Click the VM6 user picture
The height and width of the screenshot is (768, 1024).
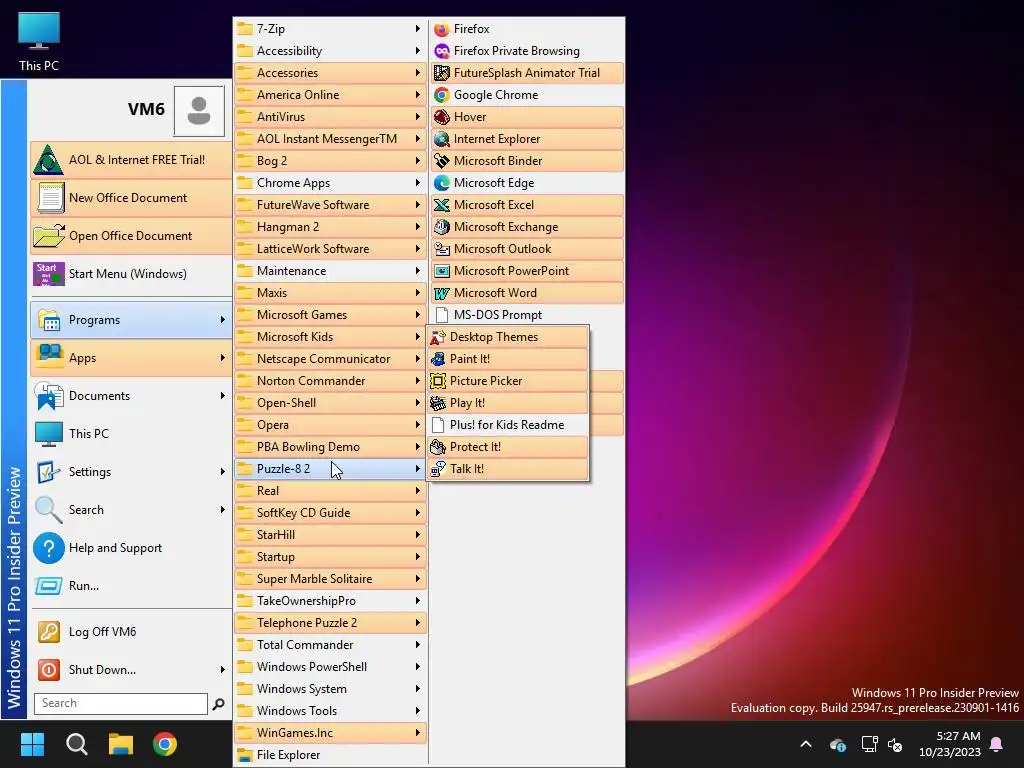(x=199, y=110)
